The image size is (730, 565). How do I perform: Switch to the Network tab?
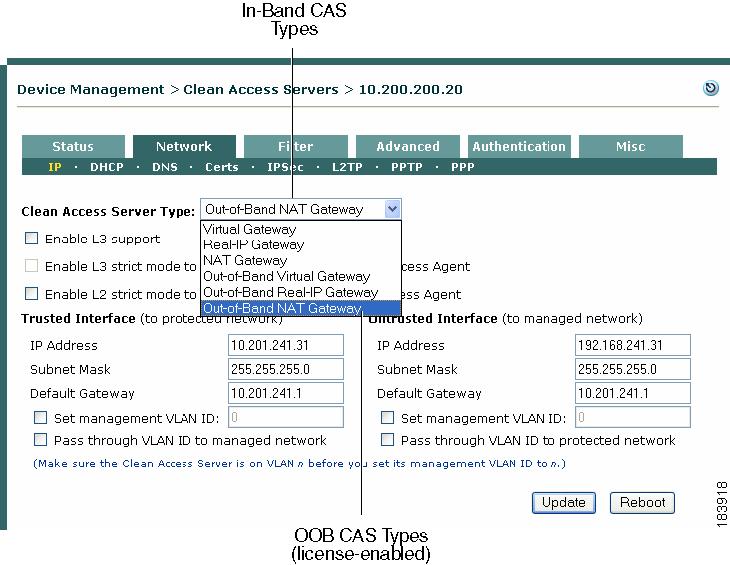pos(184,146)
